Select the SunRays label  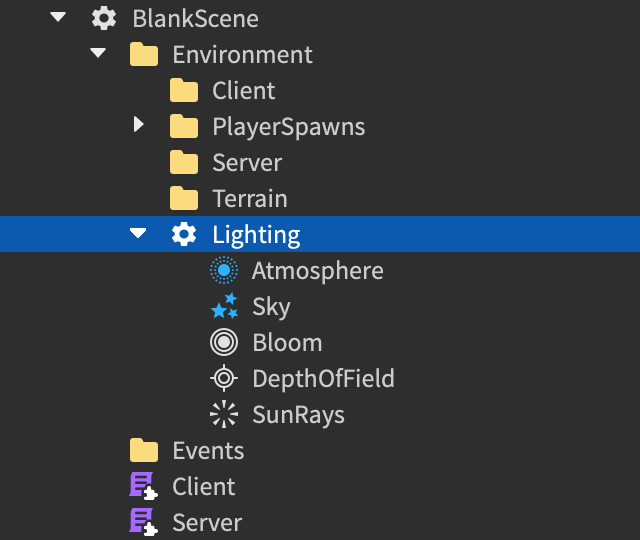pos(298,415)
